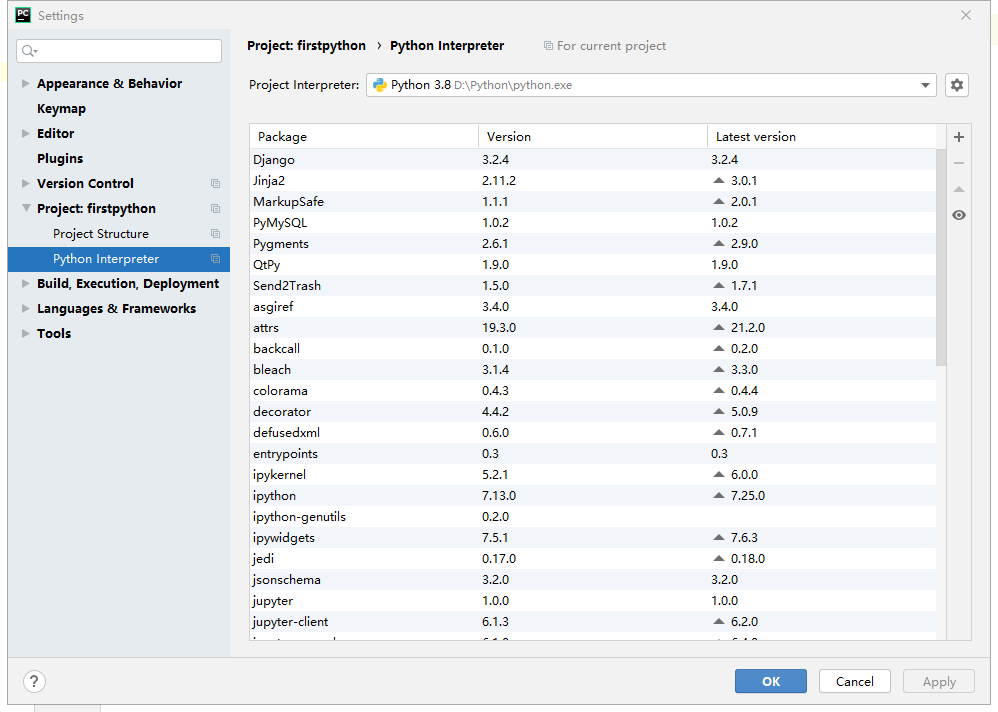Open the interpreter gear settings icon
This screenshot has height=712, width=998.
tap(957, 85)
